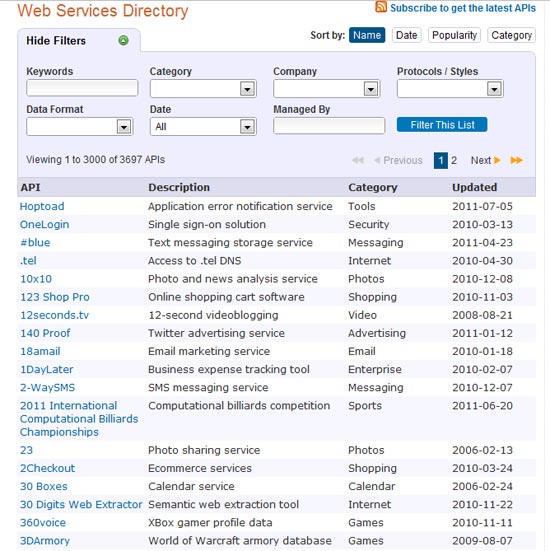Sort the list by Category

coord(511,35)
